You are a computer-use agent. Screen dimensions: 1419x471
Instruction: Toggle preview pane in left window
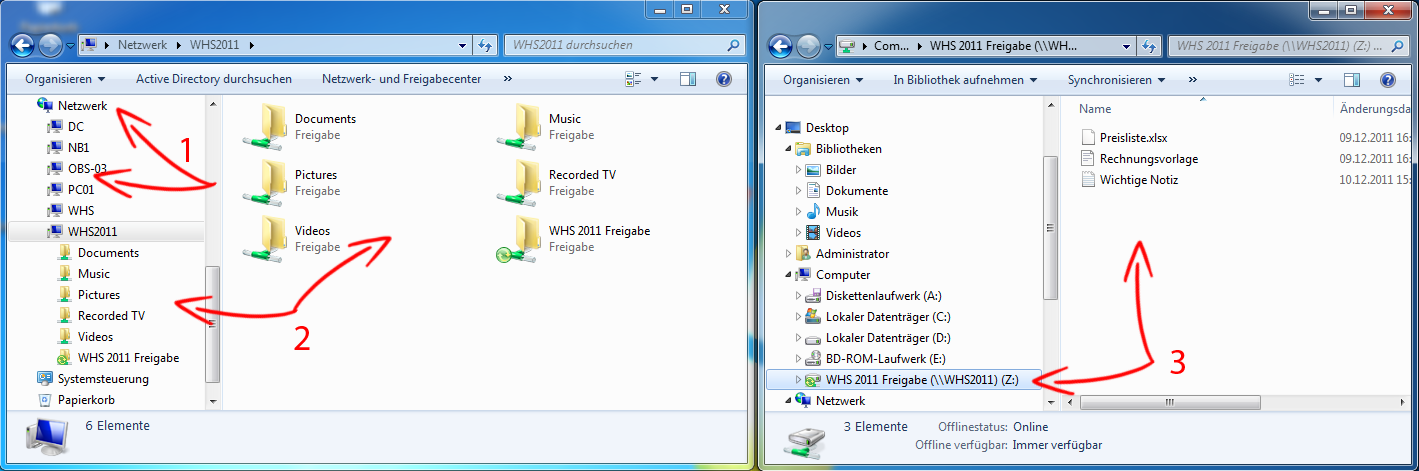[x=688, y=78]
